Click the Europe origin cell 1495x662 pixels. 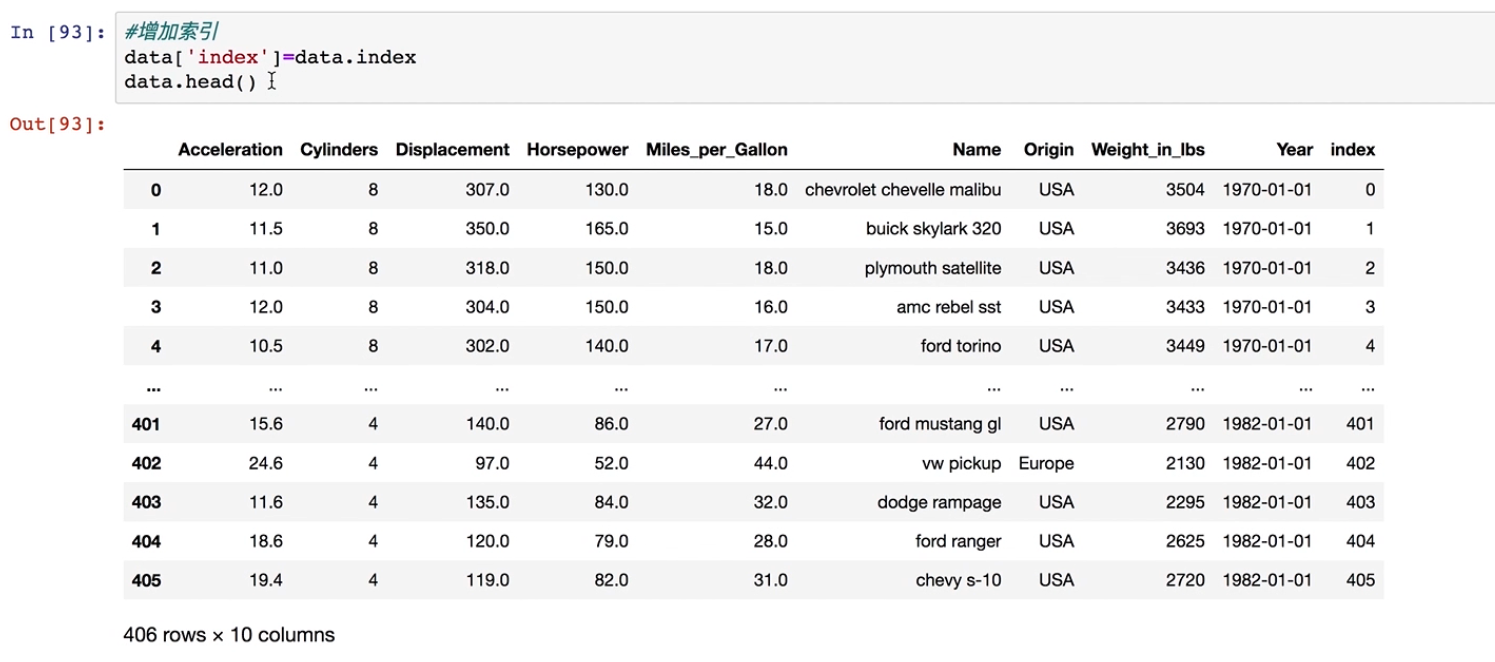pyautogui.click(x=1046, y=464)
